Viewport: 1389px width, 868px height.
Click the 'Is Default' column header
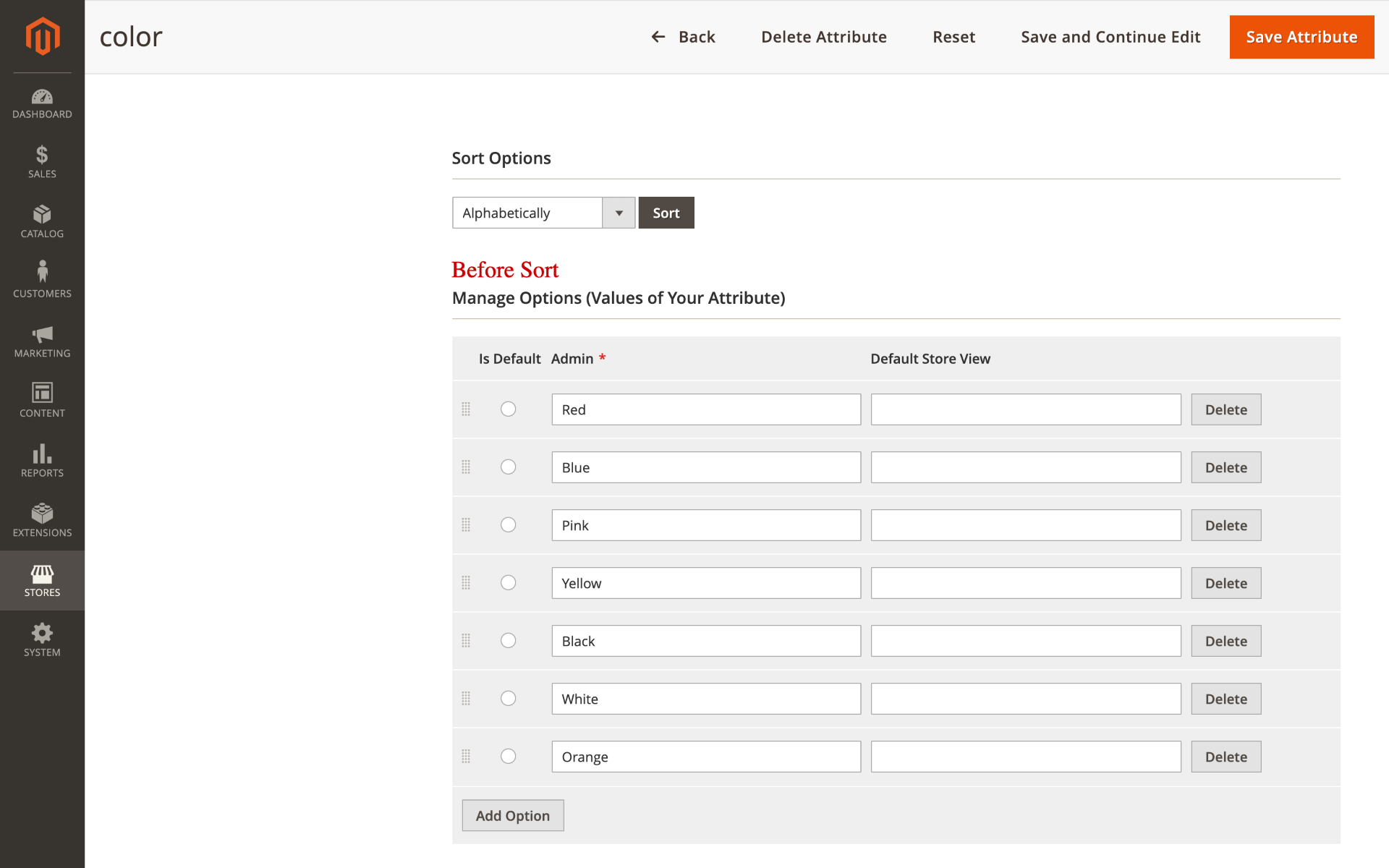coord(509,359)
